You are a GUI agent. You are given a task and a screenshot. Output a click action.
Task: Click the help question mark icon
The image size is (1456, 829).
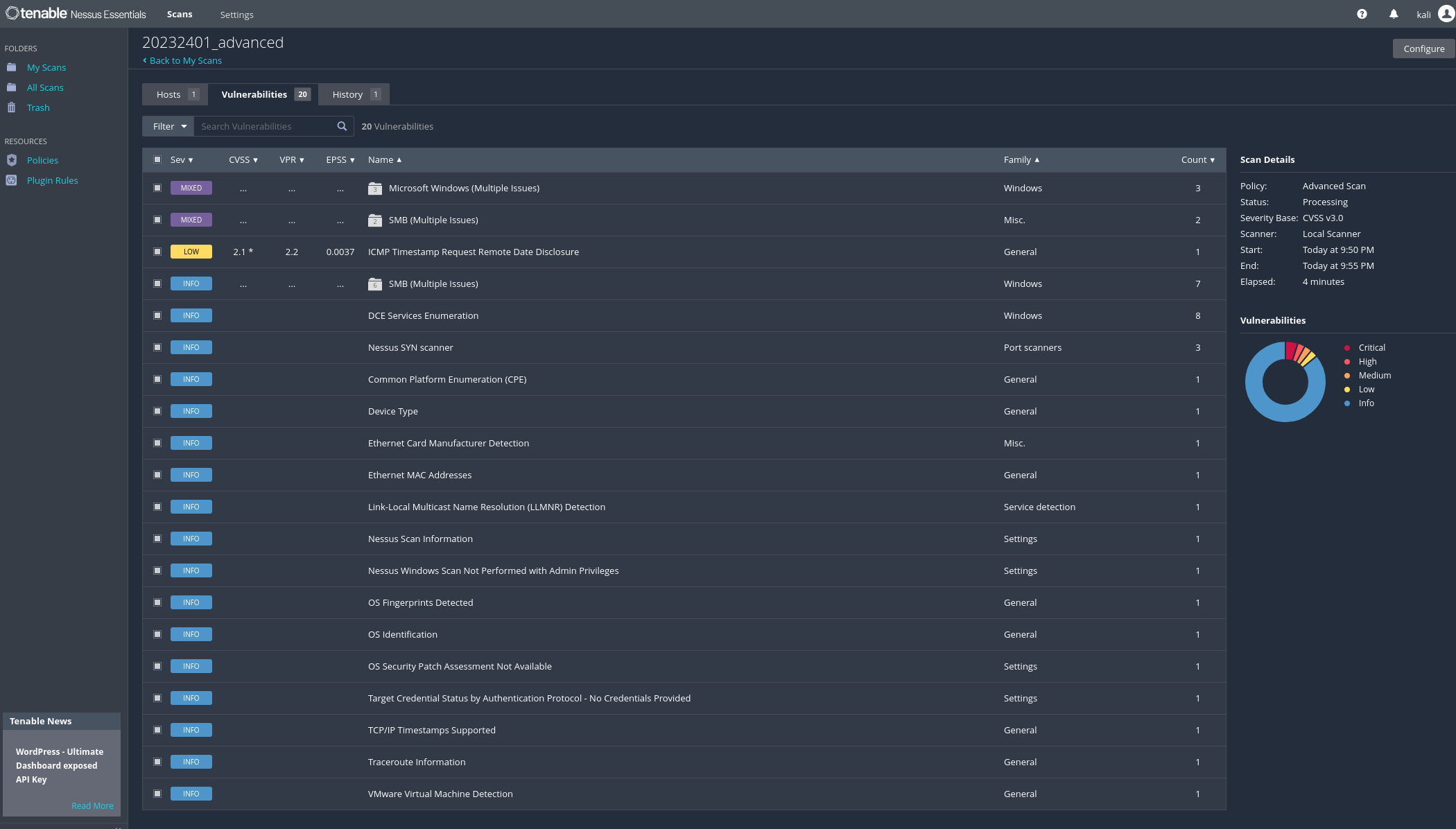(1362, 14)
